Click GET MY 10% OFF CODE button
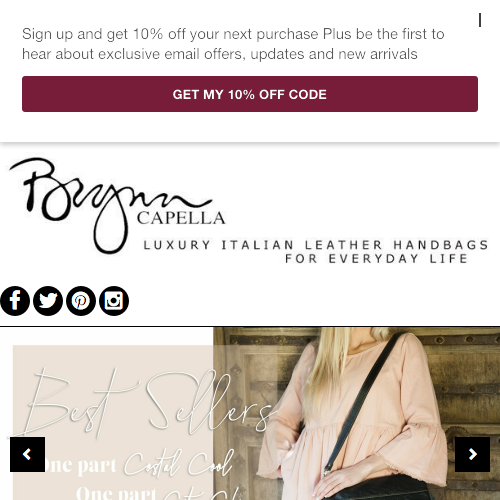 [x=250, y=94]
